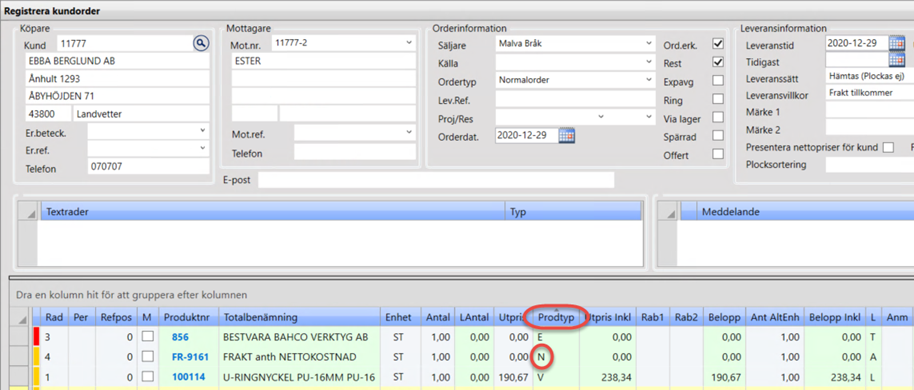Viewport: 914px width, 390px height.
Task: Click the Prodtyp value V on row 1
Action: pos(540,377)
